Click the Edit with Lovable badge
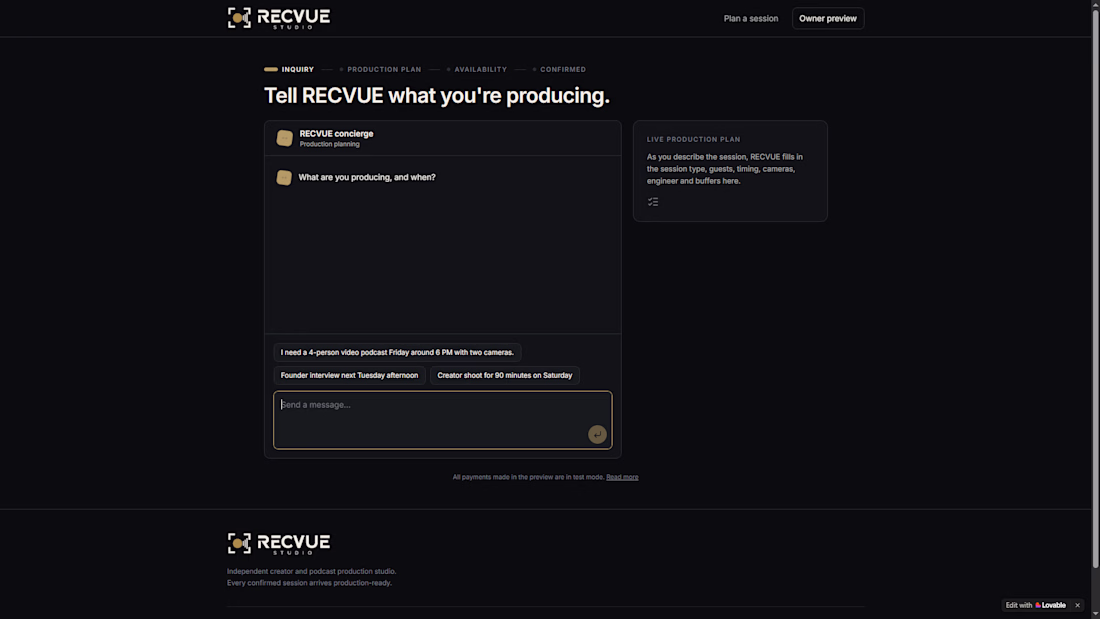 click(1035, 605)
